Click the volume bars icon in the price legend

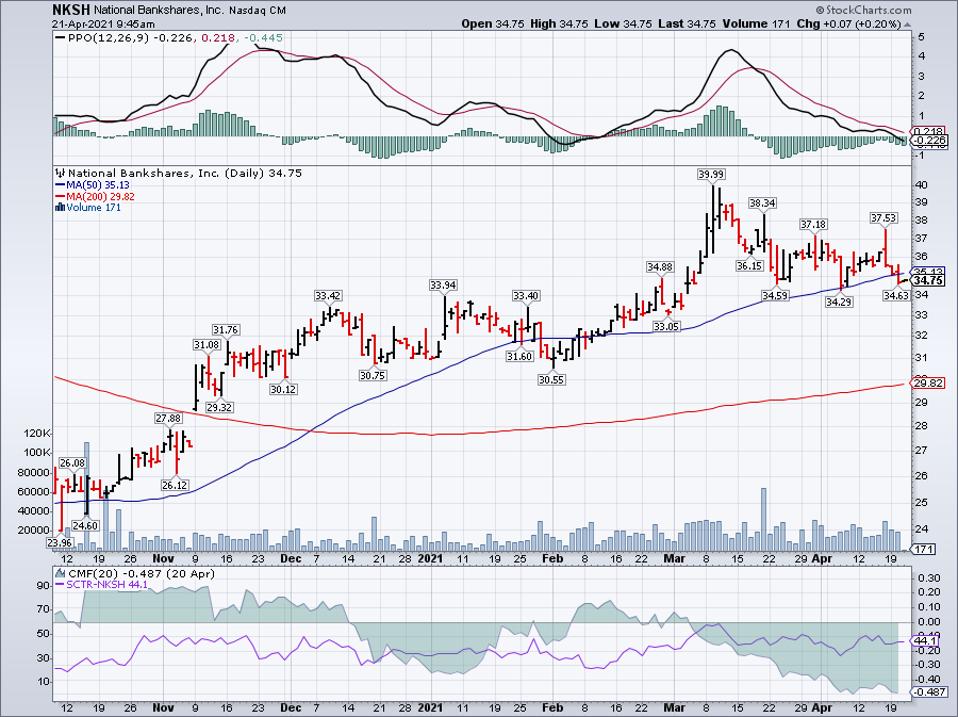click(x=60, y=208)
